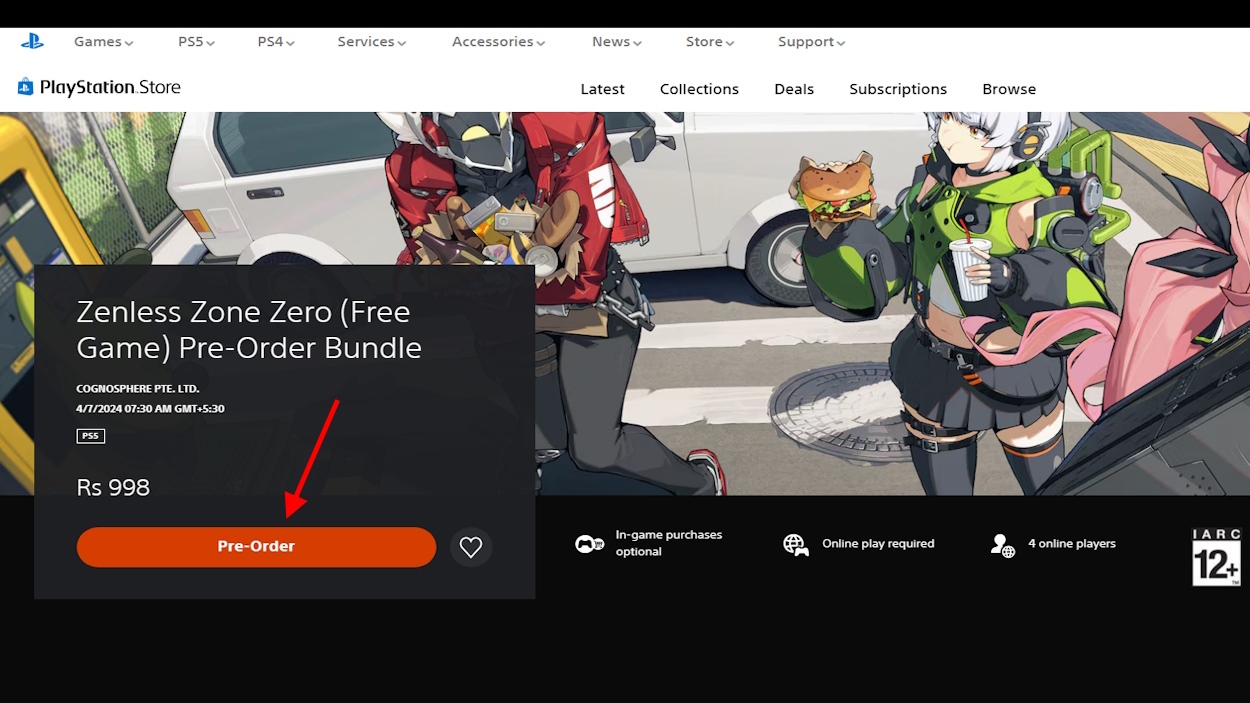The width and height of the screenshot is (1250, 703).
Task: Select the online play required globe icon
Action: (x=795, y=543)
